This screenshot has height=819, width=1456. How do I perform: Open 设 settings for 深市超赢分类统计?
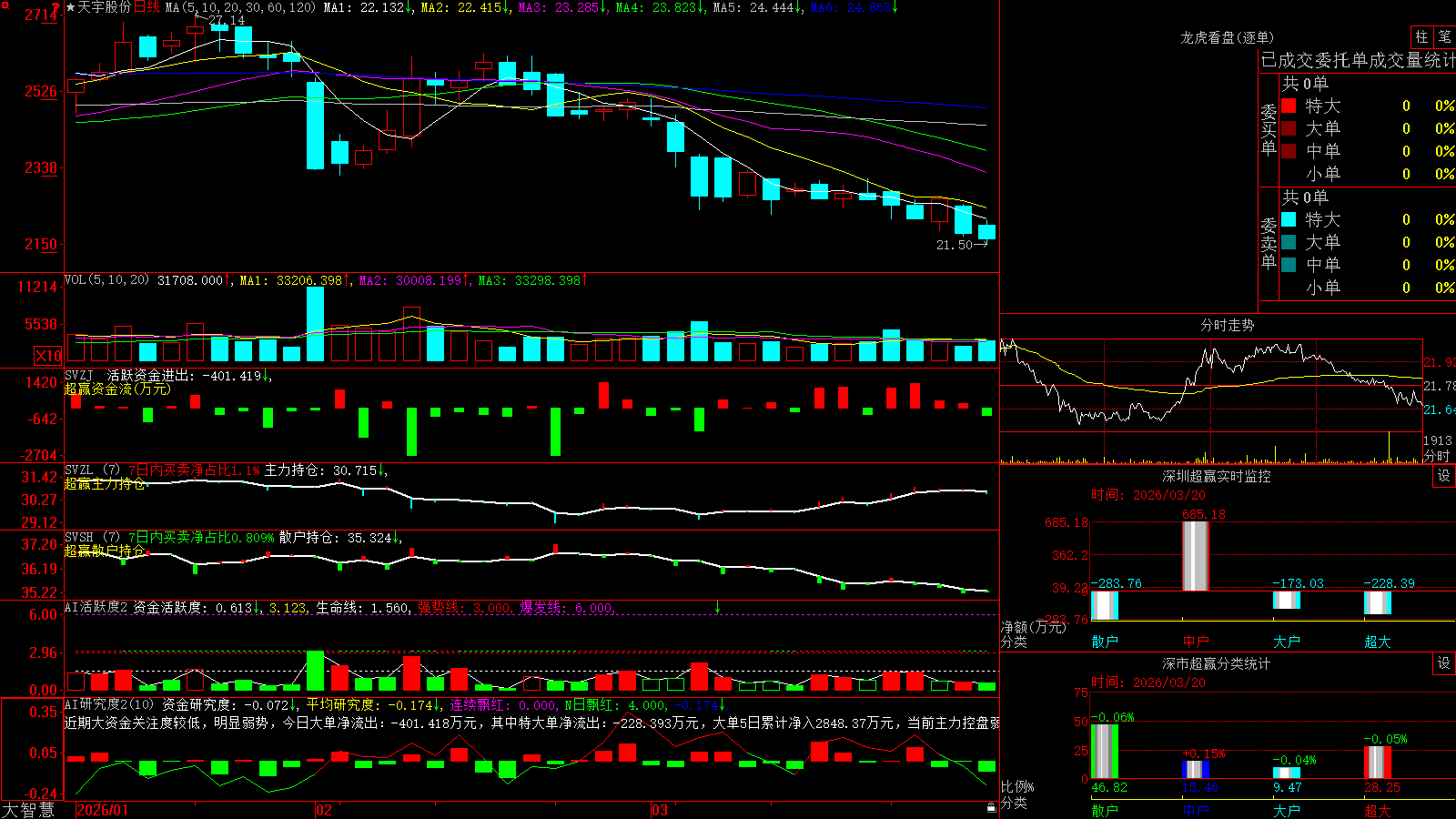[1444, 663]
